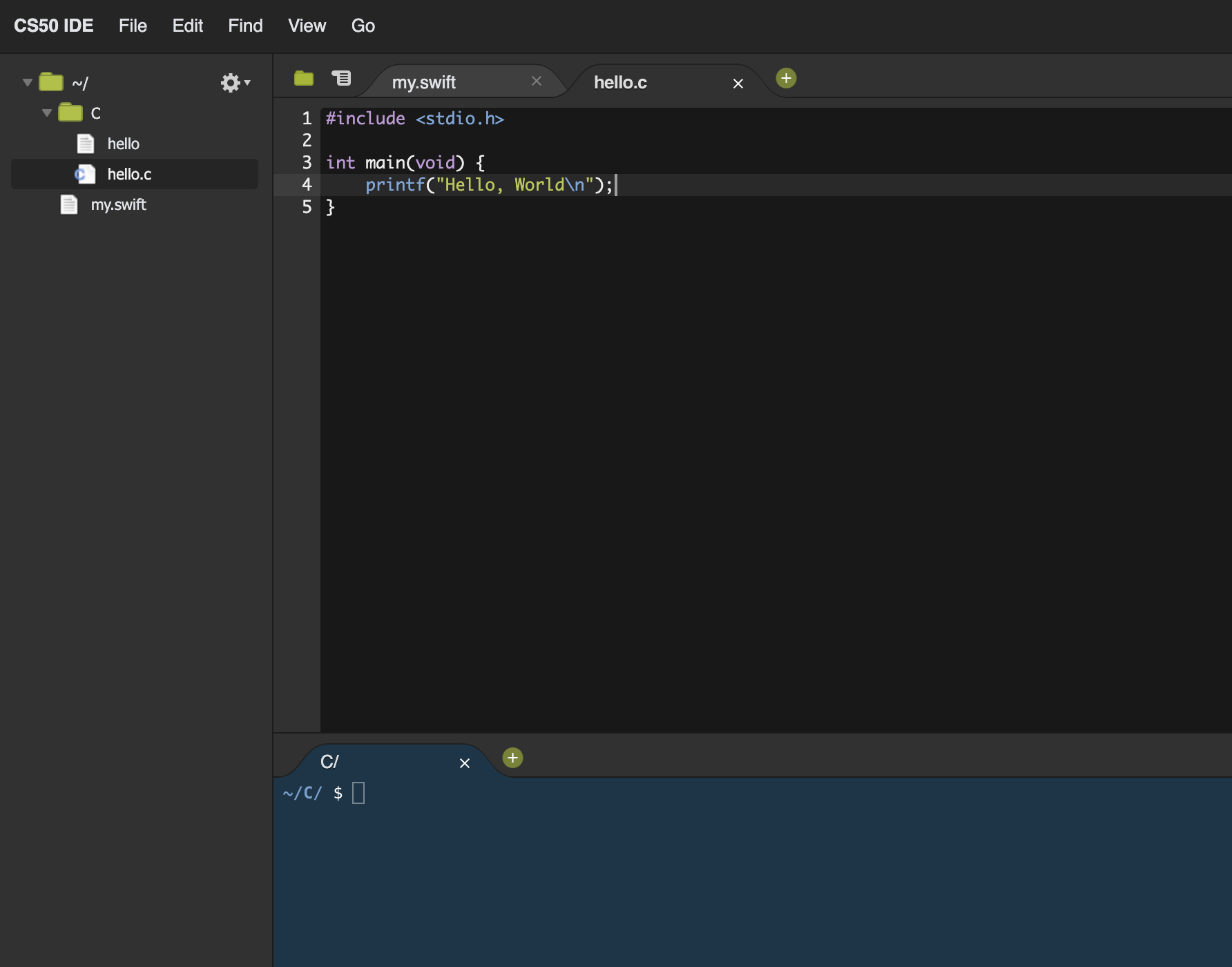Viewport: 1232px width, 967px height.
Task: Click line number 4 in the gutter
Action: click(x=307, y=184)
